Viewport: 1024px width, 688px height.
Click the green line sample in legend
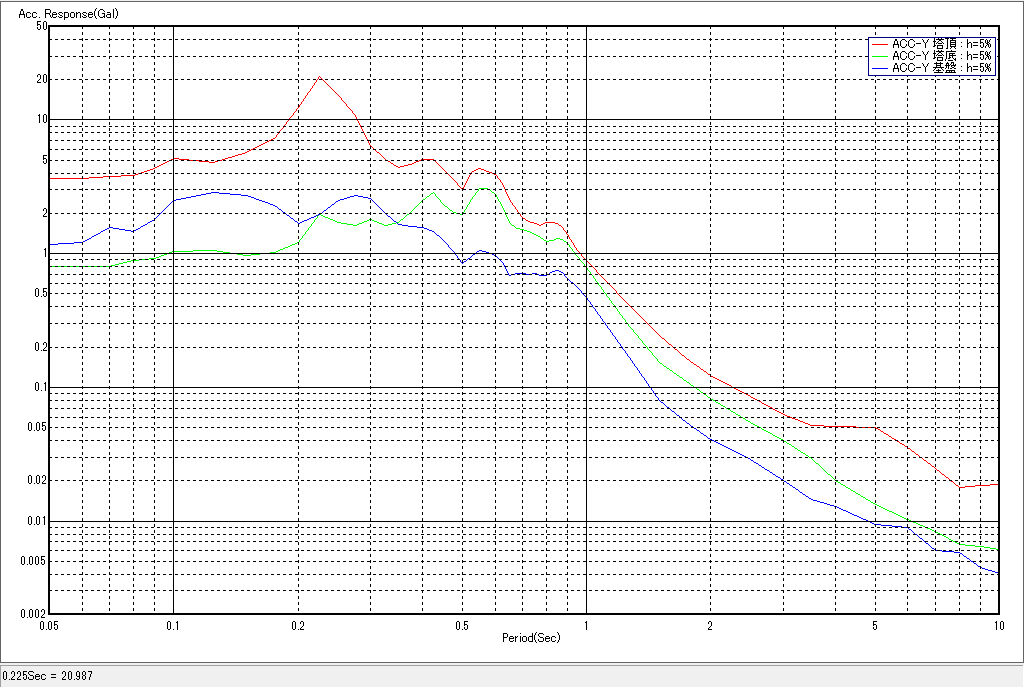879,56
